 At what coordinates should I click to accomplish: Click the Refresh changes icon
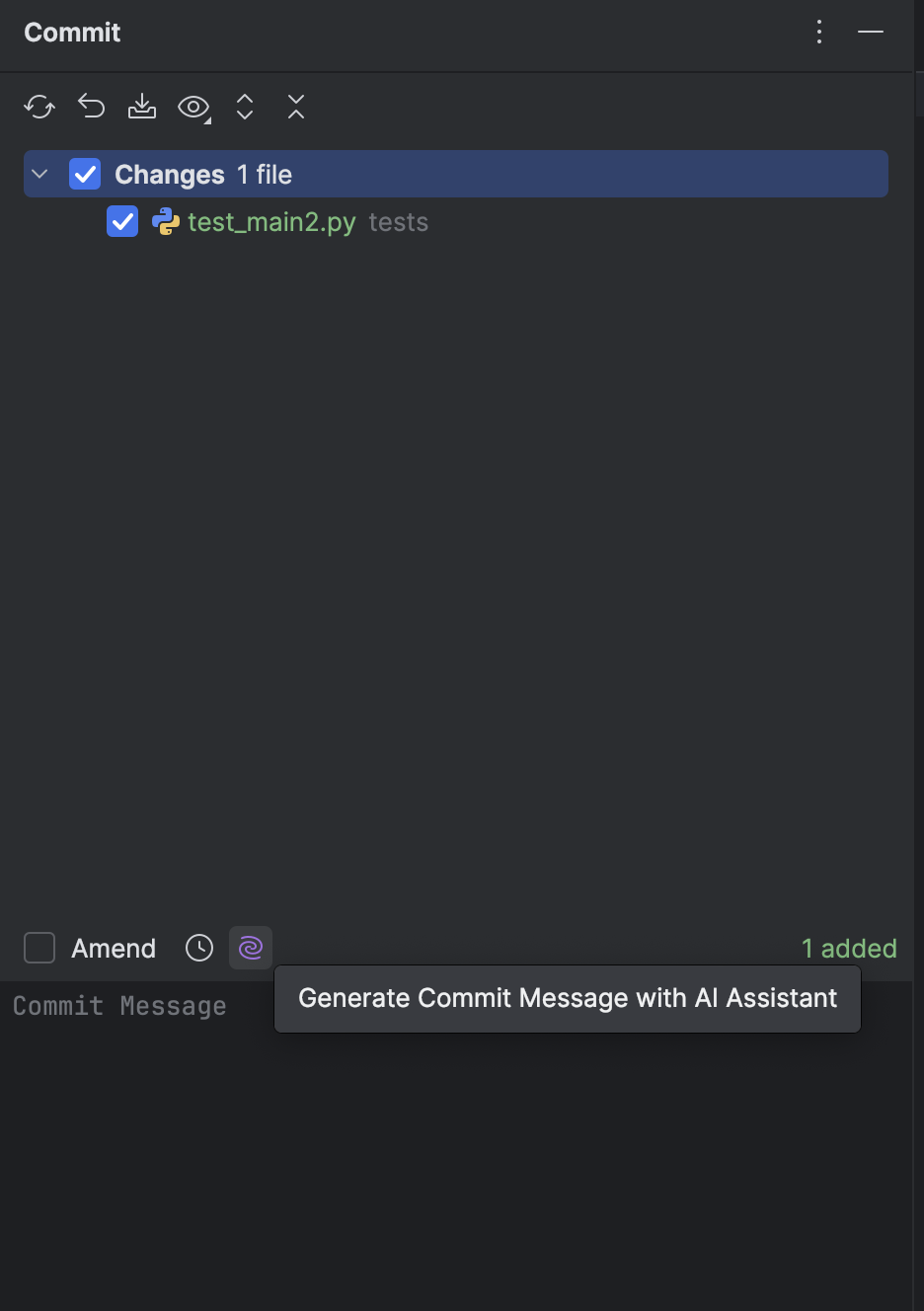(39, 107)
